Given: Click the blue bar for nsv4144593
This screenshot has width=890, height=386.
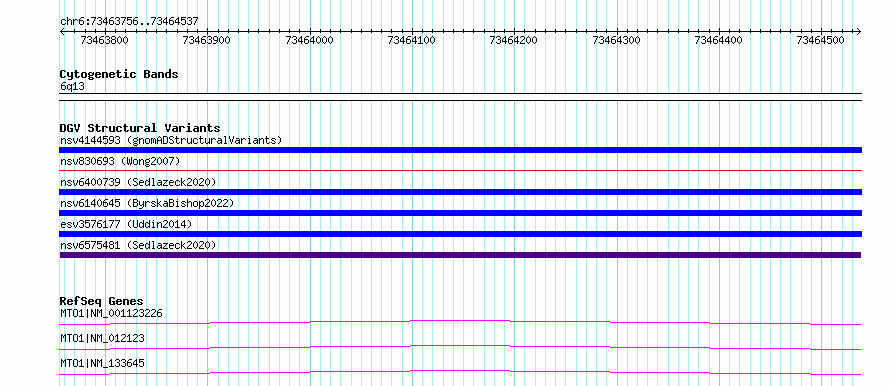Looking at the screenshot, I should pos(460,150).
